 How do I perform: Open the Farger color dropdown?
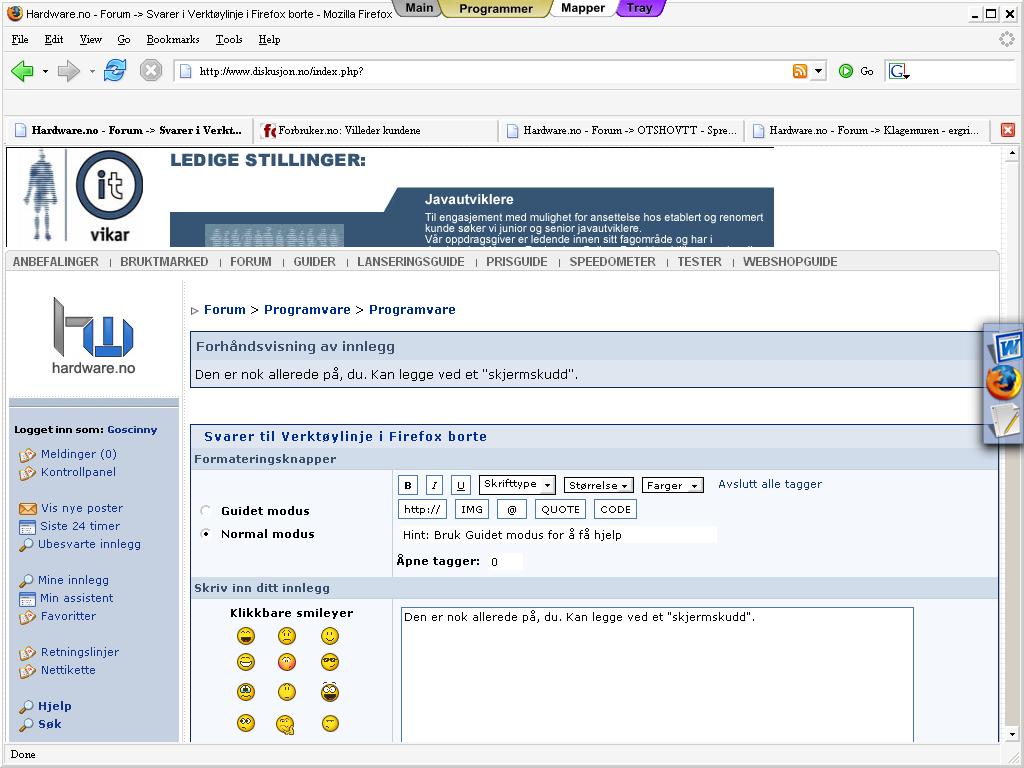(x=673, y=485)
